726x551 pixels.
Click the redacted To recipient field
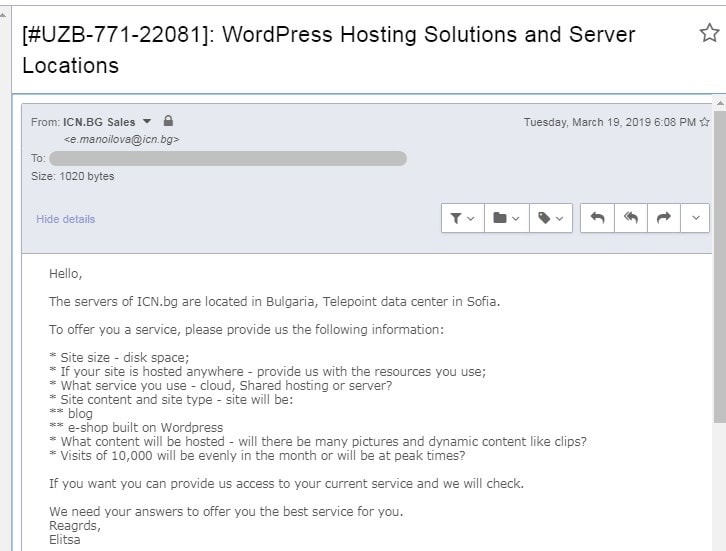228,158
